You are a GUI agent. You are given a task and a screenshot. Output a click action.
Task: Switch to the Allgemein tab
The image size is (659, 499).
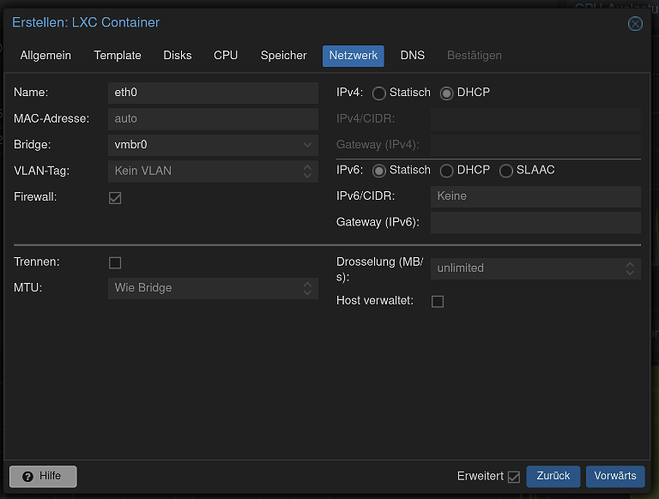tap(46, 55)
